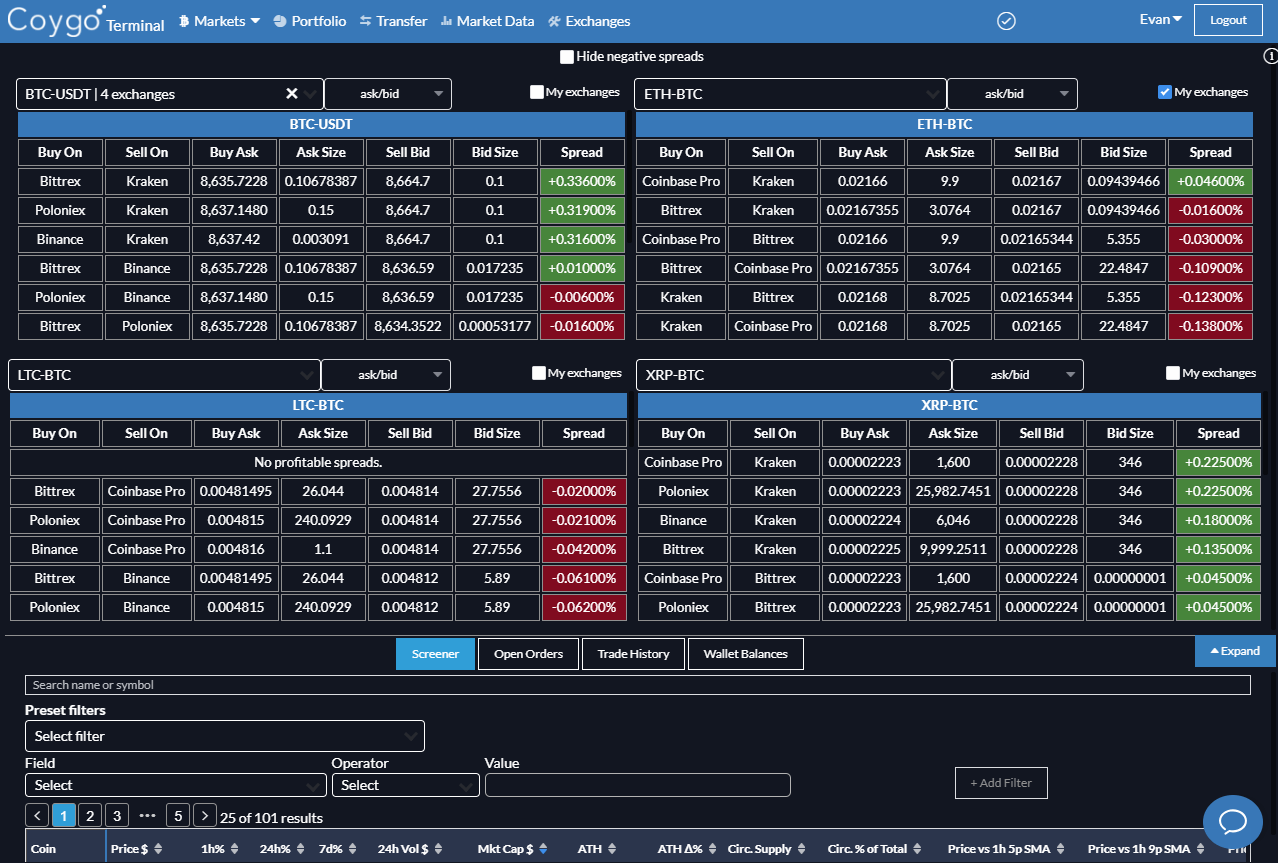Open the ETH-BTC pair selector dropdown
This screenshot has width=1278, height=863.
click(x=791, y=94)
